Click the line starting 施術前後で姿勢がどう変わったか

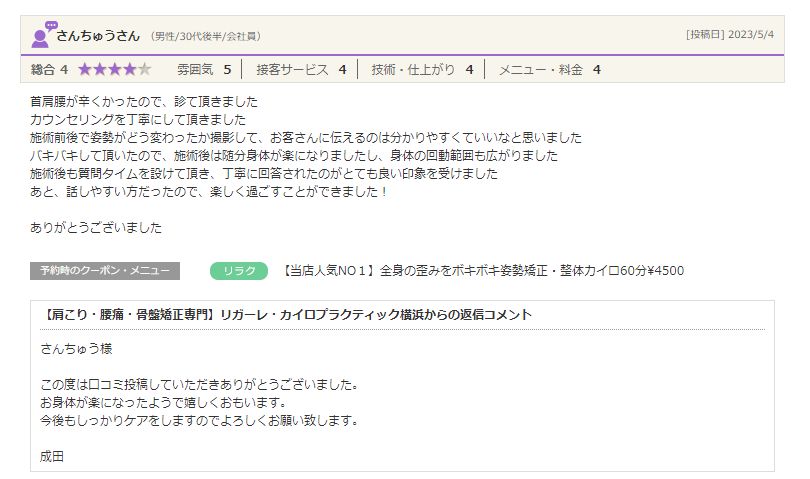pos(306,137)
